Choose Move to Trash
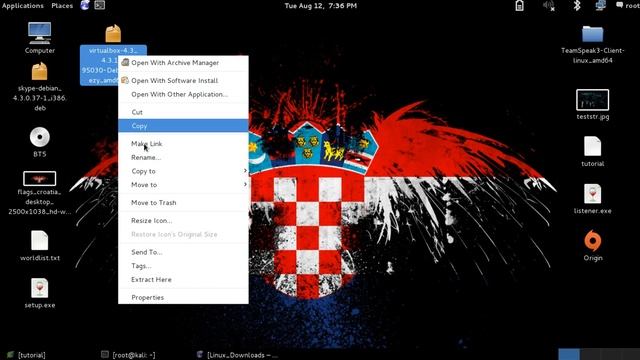This screenshot has width=640, height=360. pos(183,202)
